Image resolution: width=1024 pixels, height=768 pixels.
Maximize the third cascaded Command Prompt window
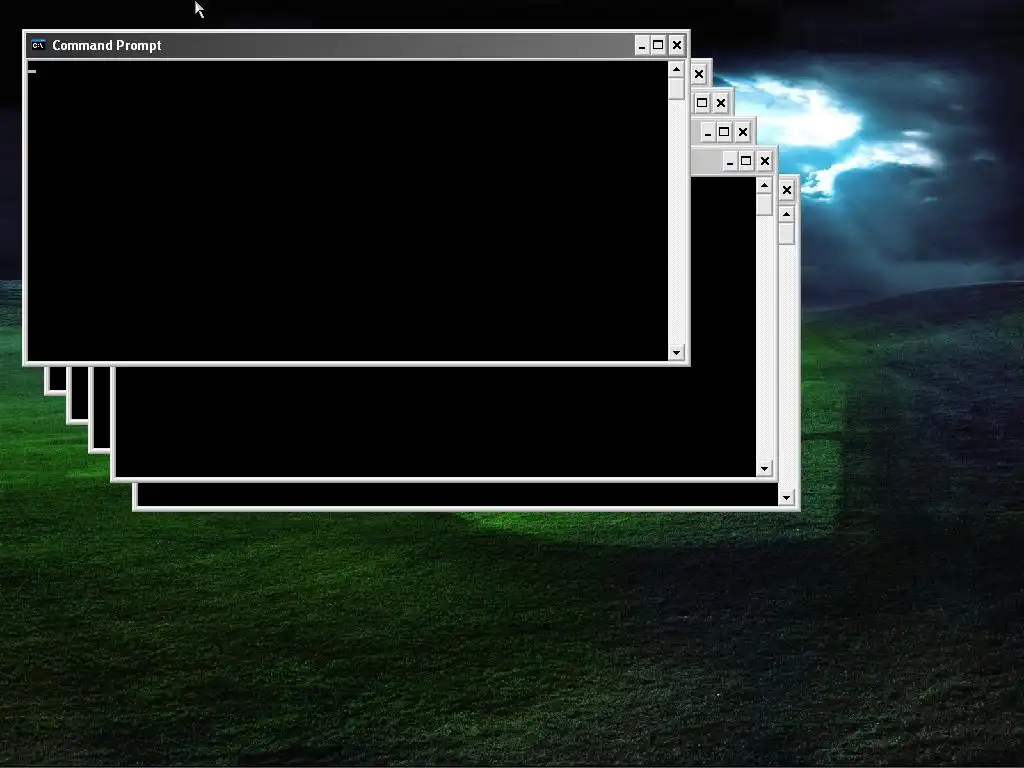pyautogui.click(x=702, y=103)
